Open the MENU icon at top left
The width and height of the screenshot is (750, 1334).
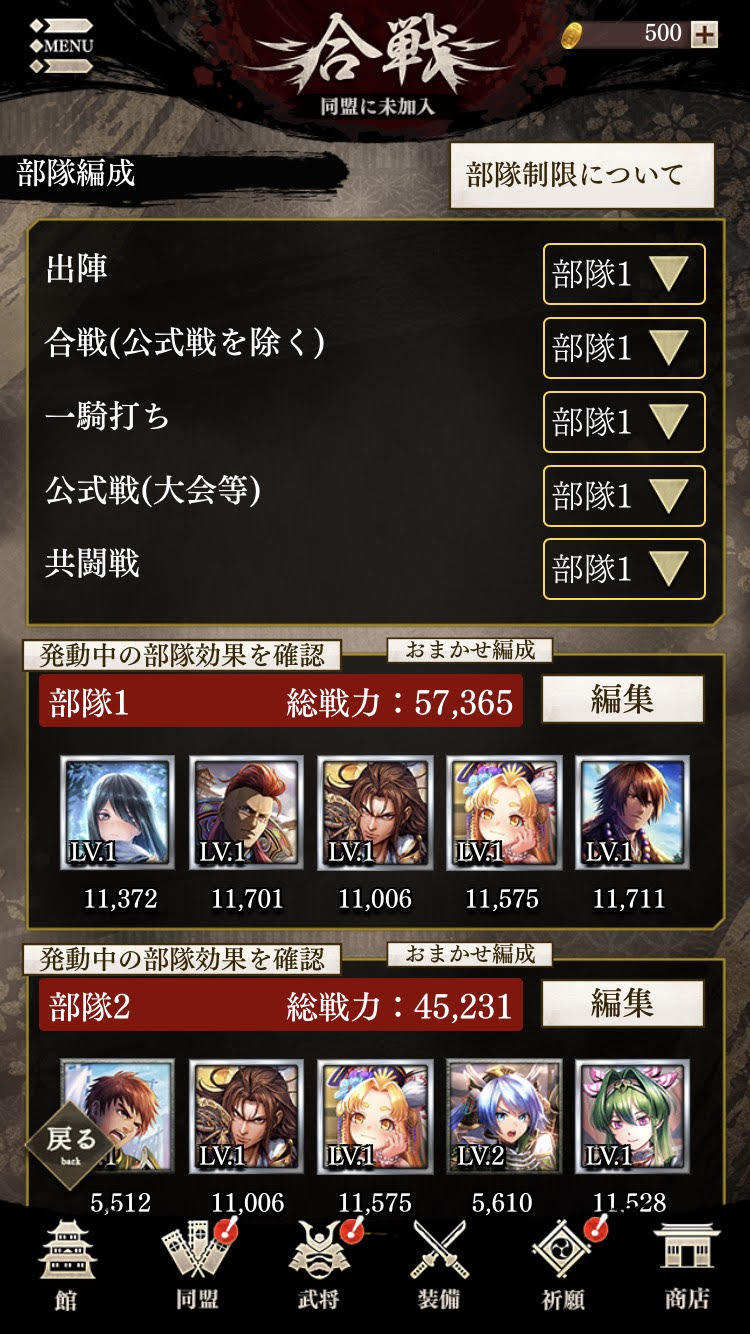click(62, 45)
